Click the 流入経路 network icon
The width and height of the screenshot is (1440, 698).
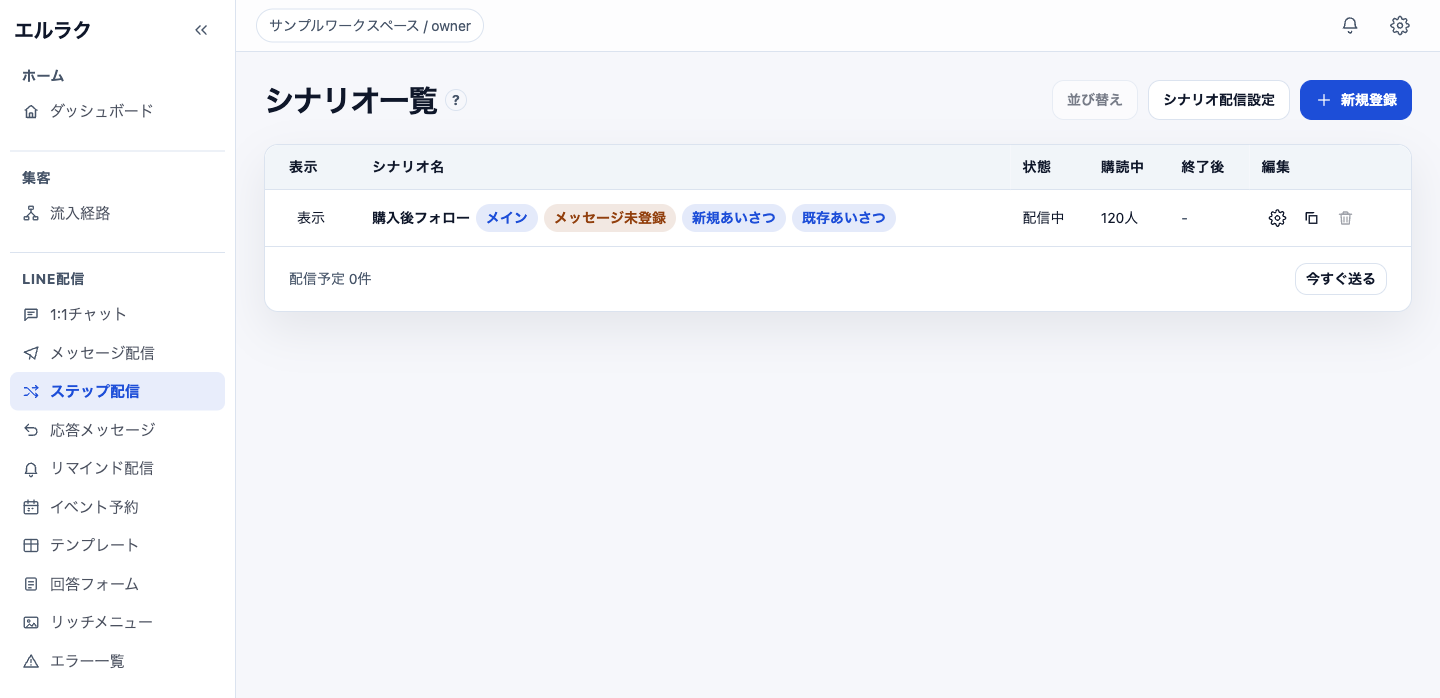tap(31, 213)
